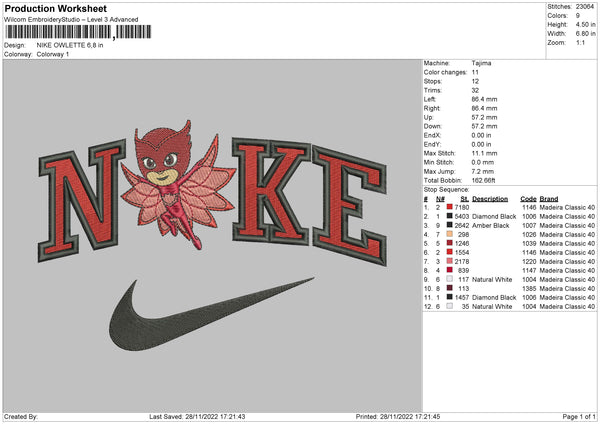Click the 'Brand' column header
This screenshot has height=424, width=600.
click(549, 199)
